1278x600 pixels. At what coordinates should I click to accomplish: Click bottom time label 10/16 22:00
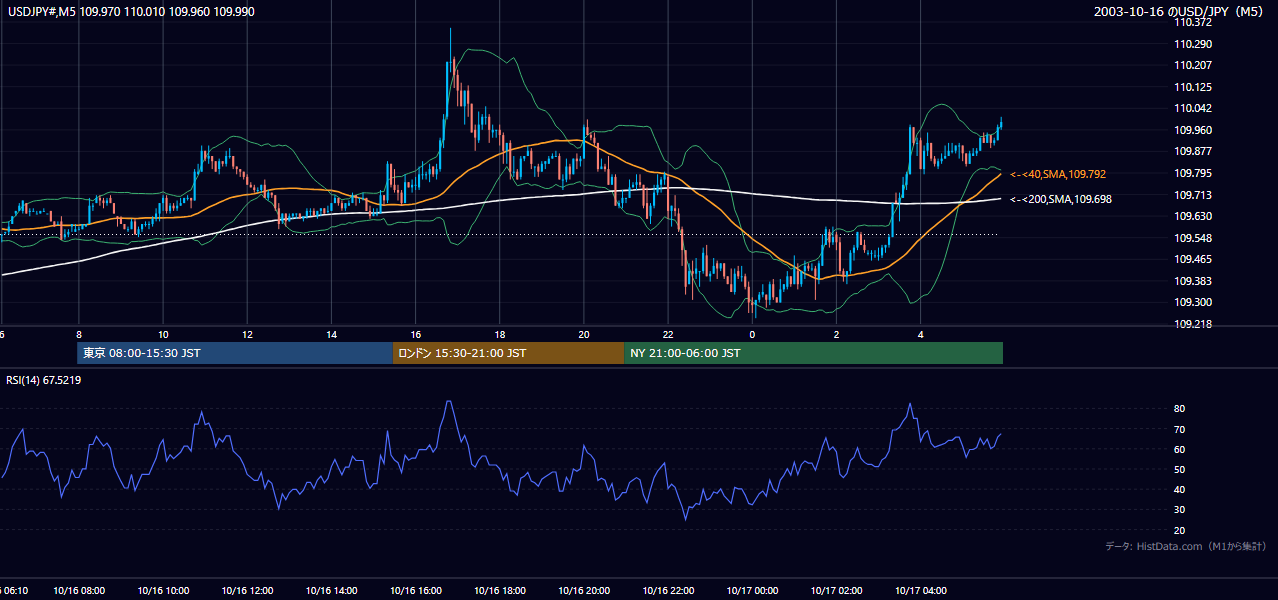click(668, 591)
